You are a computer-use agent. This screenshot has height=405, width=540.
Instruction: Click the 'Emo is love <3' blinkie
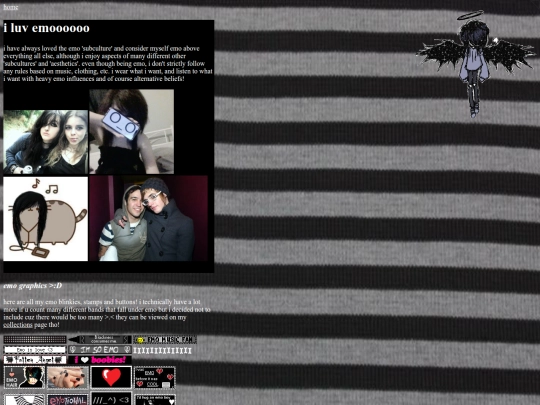[x=35, y=350]
